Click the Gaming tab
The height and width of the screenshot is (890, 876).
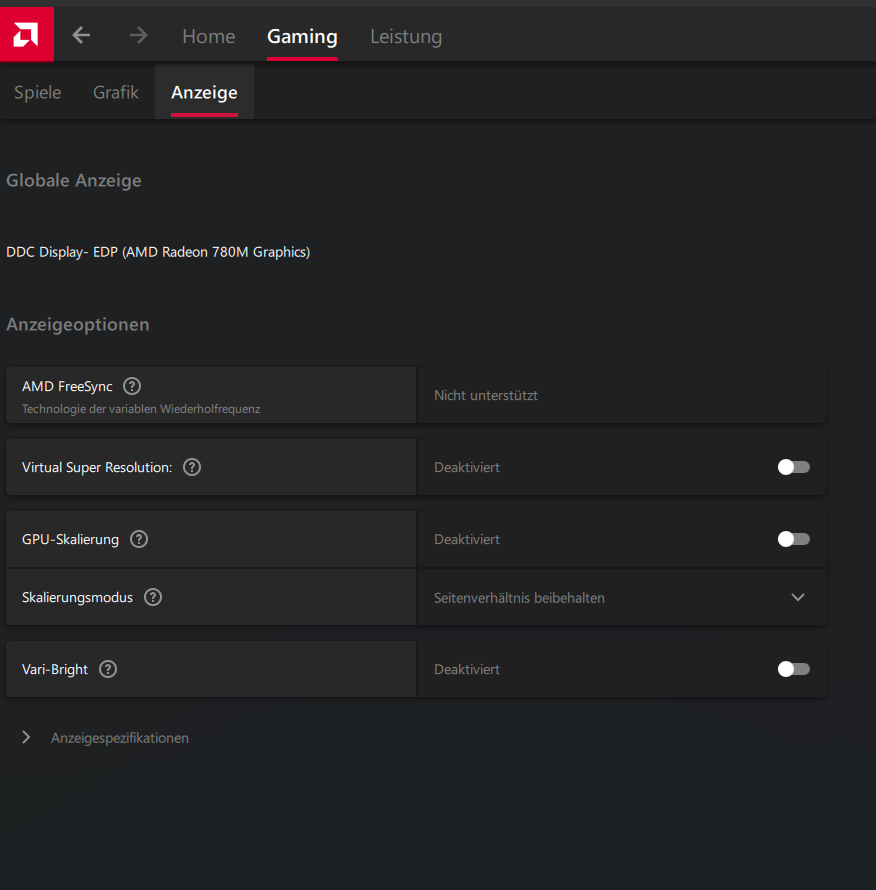302,37
